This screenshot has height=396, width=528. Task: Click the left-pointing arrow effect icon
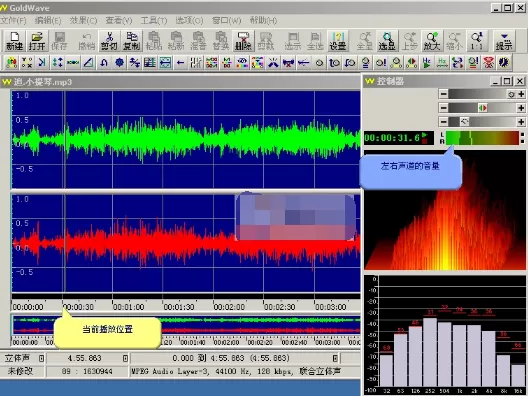pos(181,63)
